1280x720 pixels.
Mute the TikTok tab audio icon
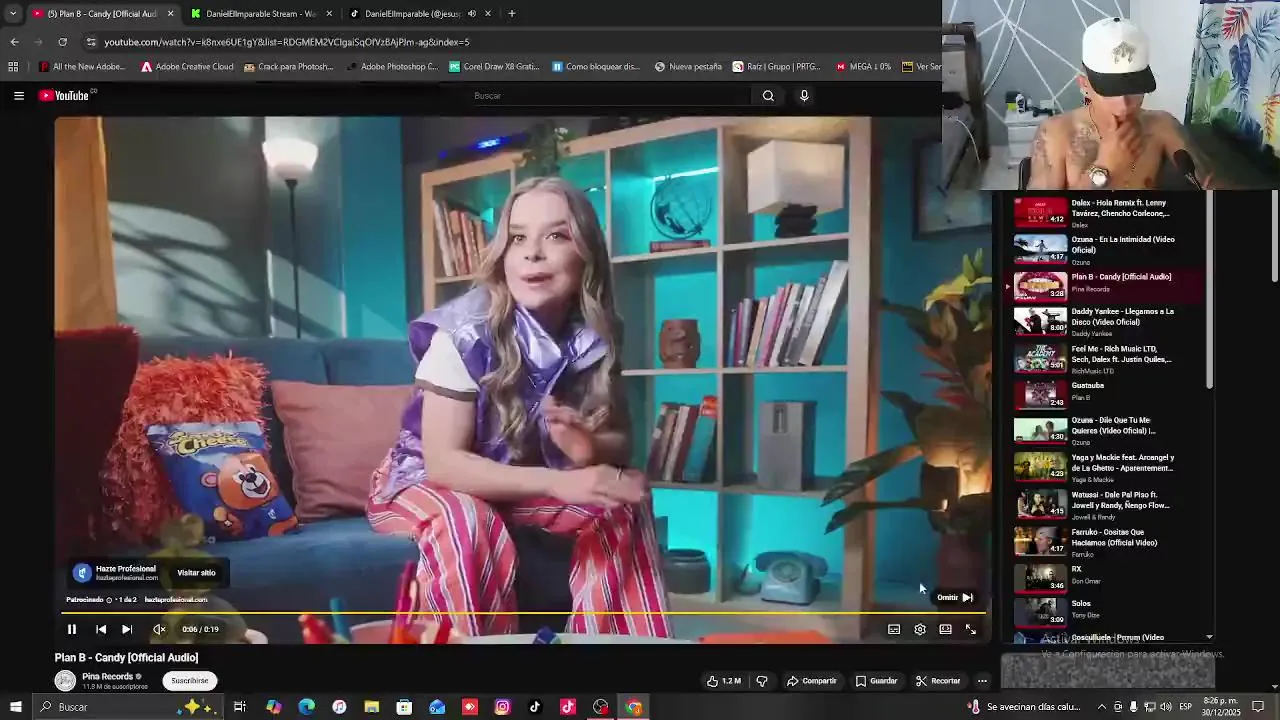pos(471,14)
